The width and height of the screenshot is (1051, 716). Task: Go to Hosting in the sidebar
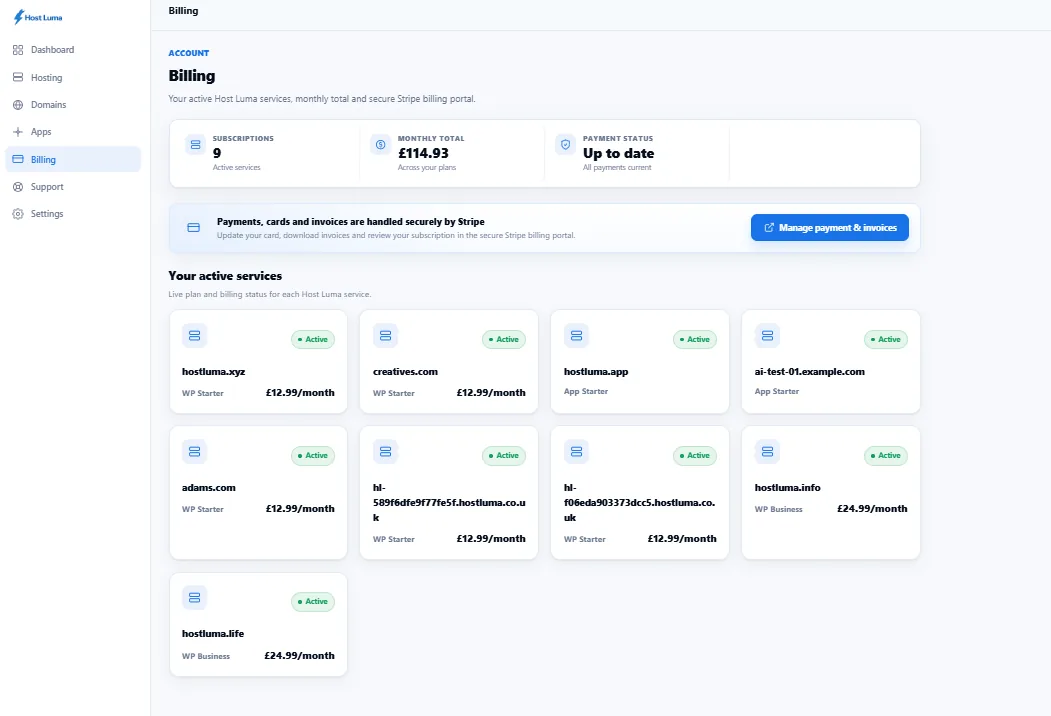(x=73, y=77)
